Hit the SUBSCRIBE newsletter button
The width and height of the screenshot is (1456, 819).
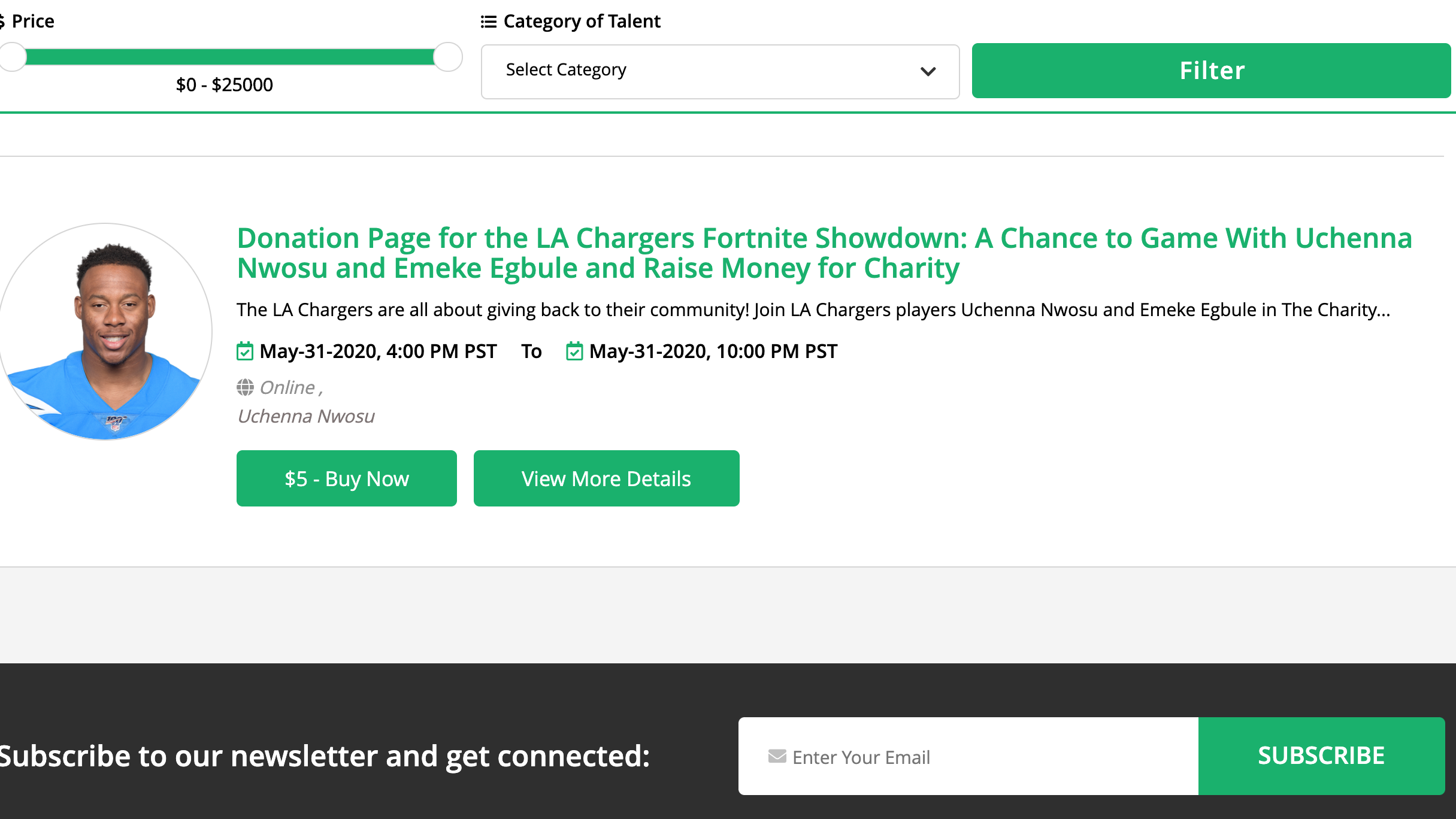(x=1321, y=756)
